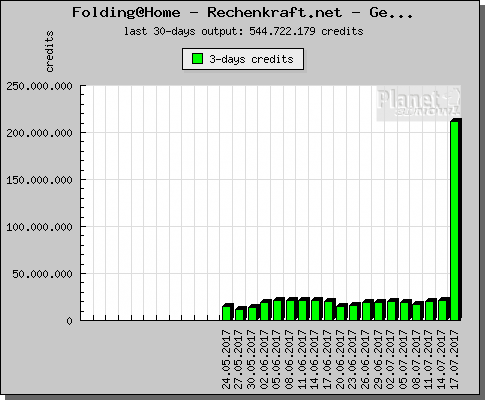Click the bar for 11.06.2017
The image size is (485, 400).
click(x=304, y=309)
